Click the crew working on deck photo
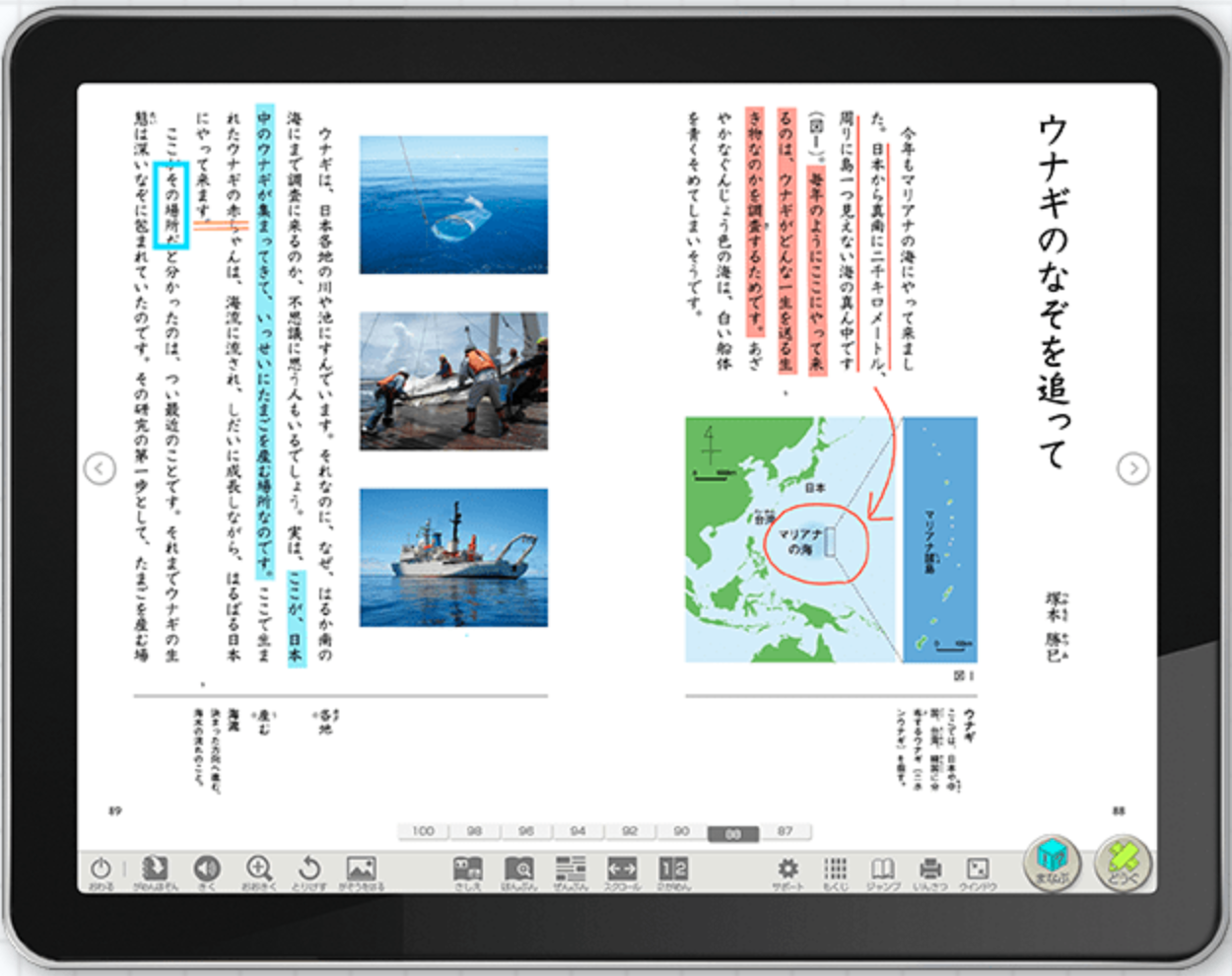 click(453, 382)
